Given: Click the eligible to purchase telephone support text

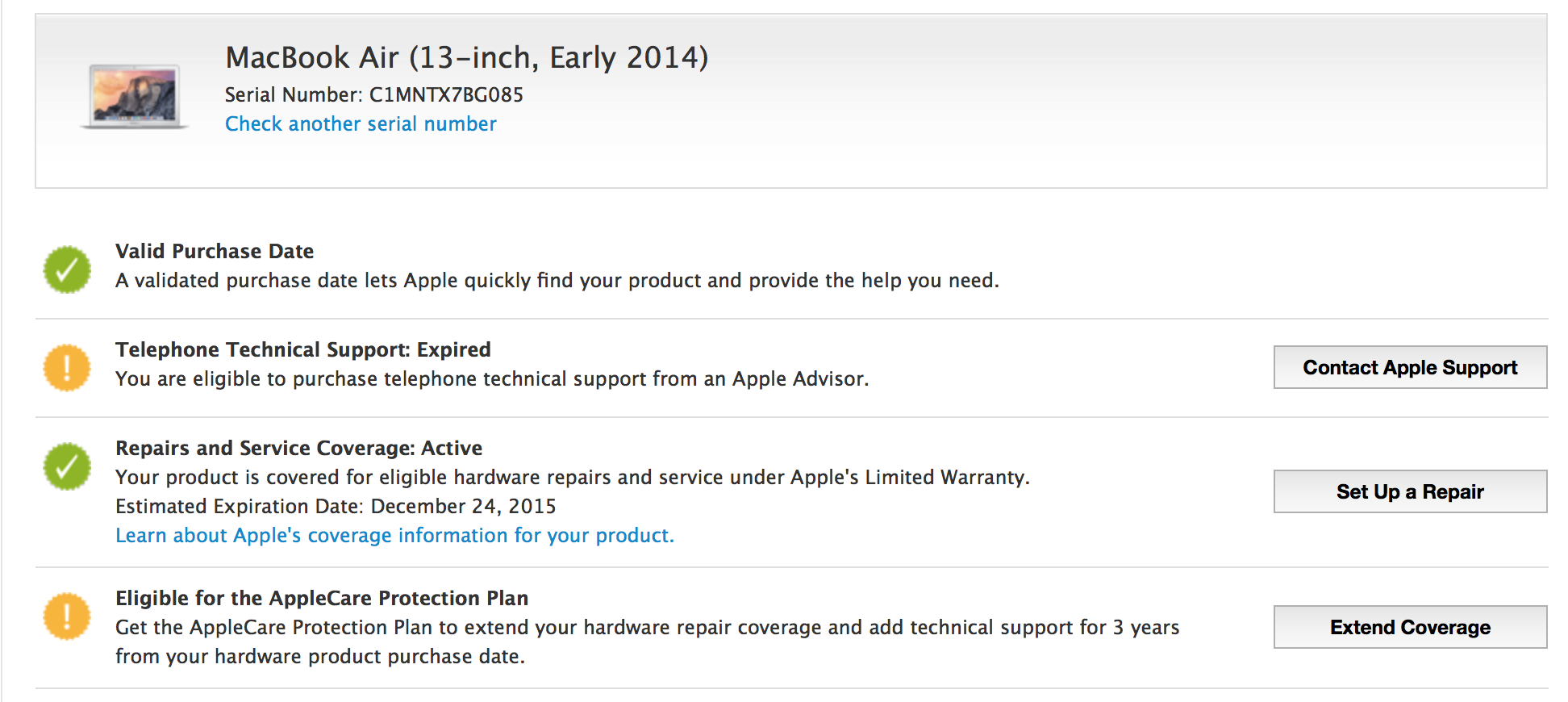Looking at the screenshot, I should [492, 379].
